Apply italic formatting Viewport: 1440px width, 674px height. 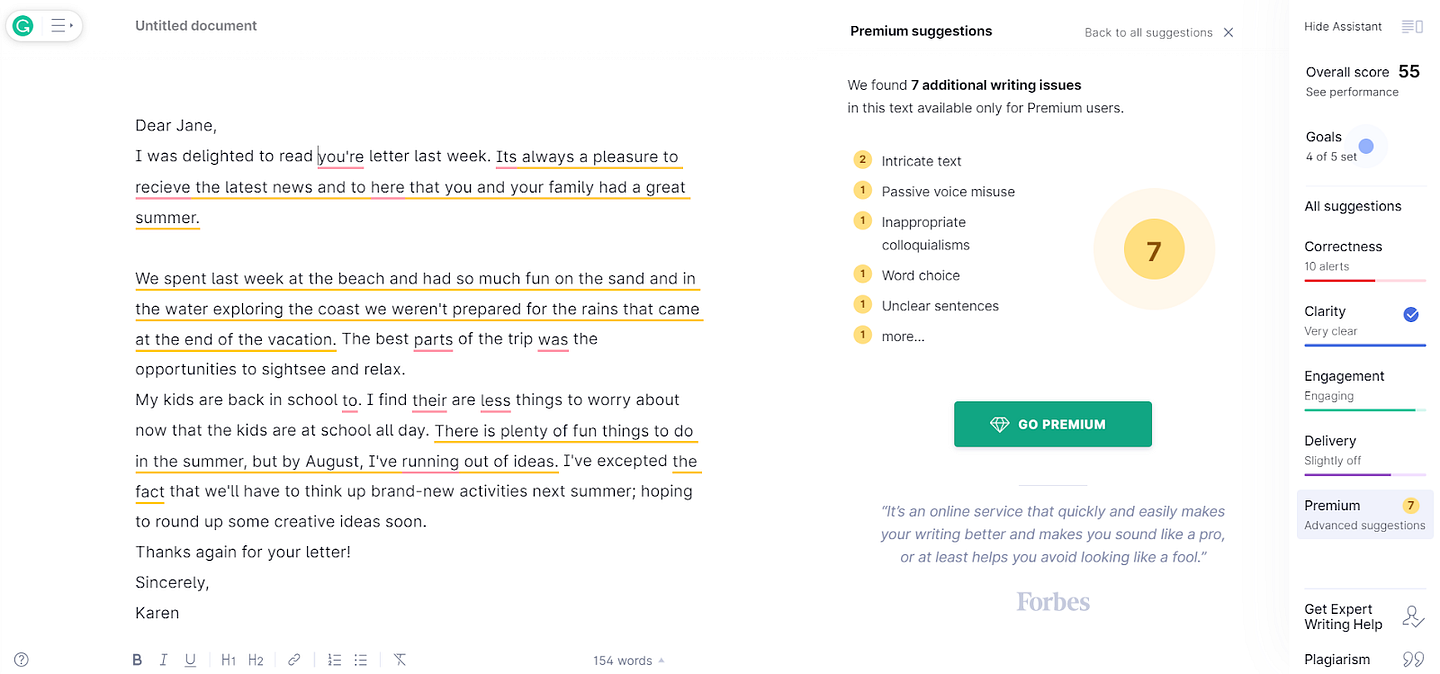164,660
